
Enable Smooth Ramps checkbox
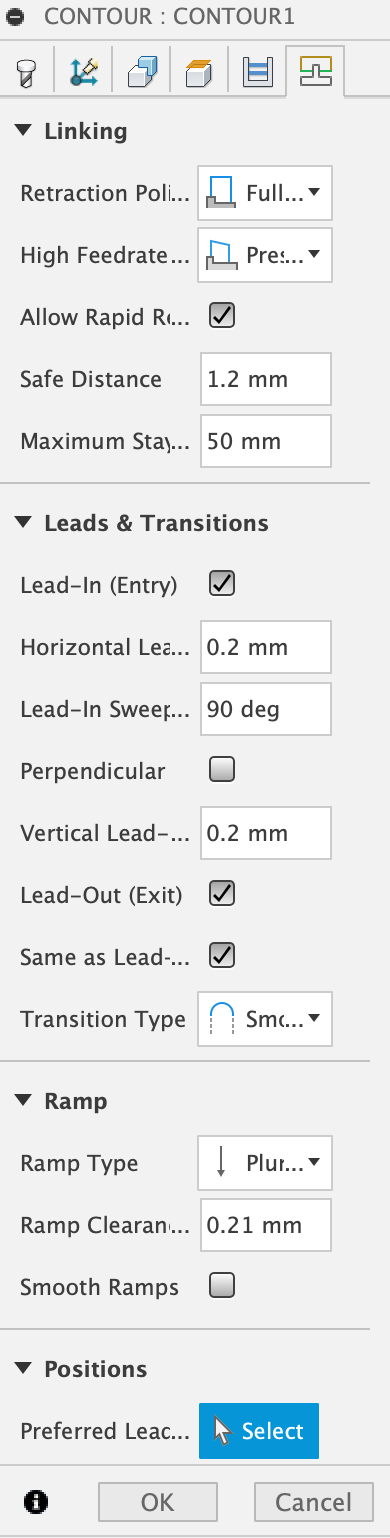221,1285
